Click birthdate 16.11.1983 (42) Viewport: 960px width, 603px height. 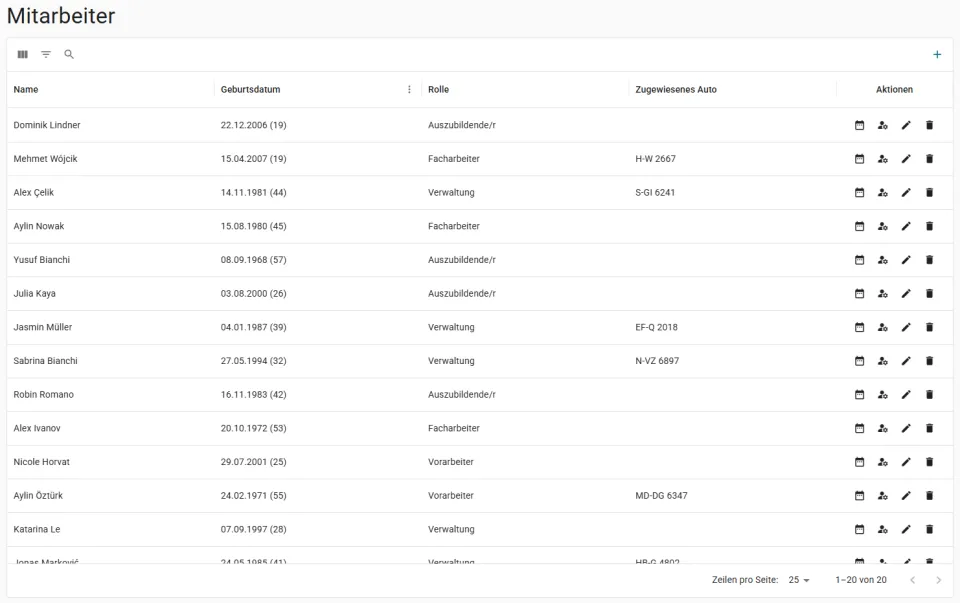[253, 394]
